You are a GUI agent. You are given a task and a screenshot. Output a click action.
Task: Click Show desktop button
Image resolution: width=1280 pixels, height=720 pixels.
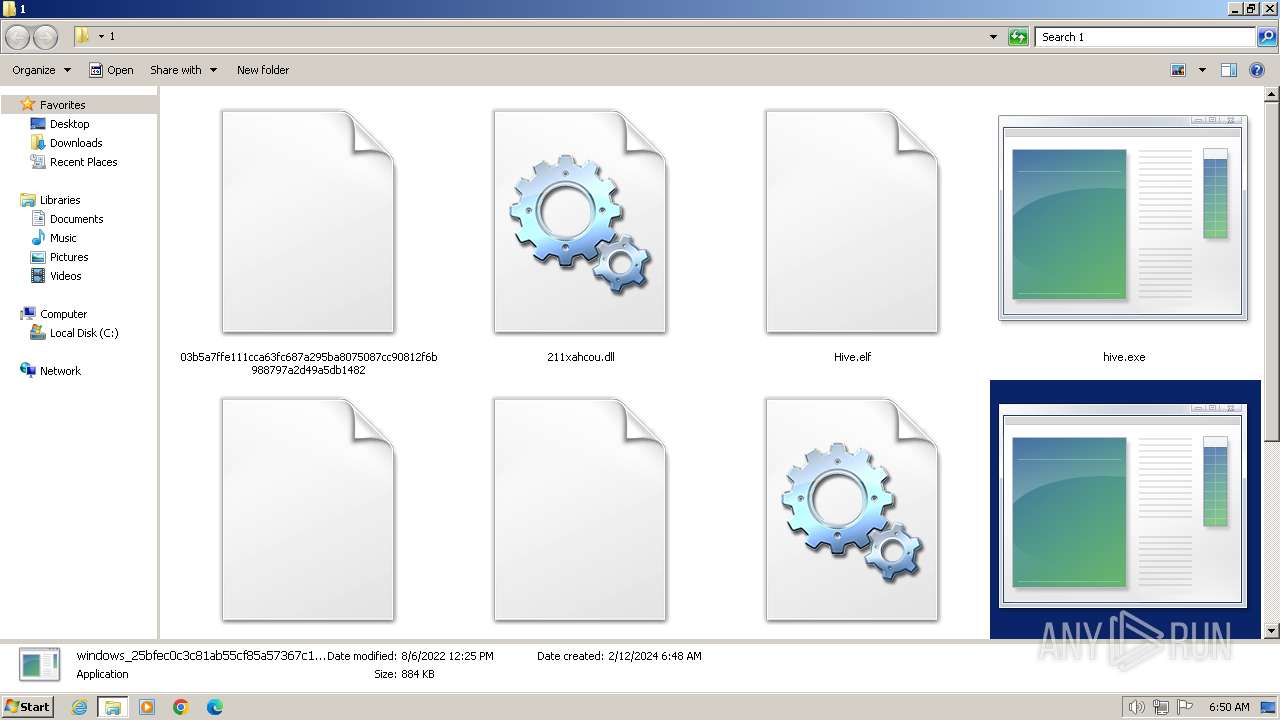(x=1268, y=707)
